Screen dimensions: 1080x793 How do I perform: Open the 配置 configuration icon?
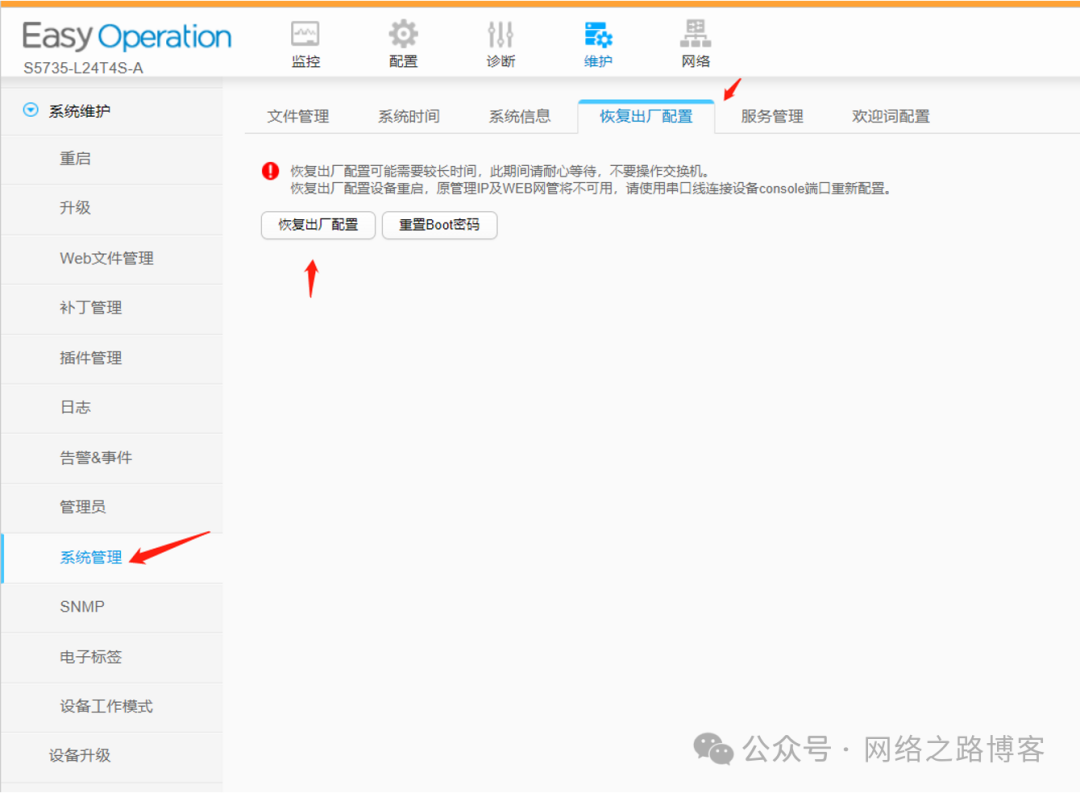click(402, 42)
